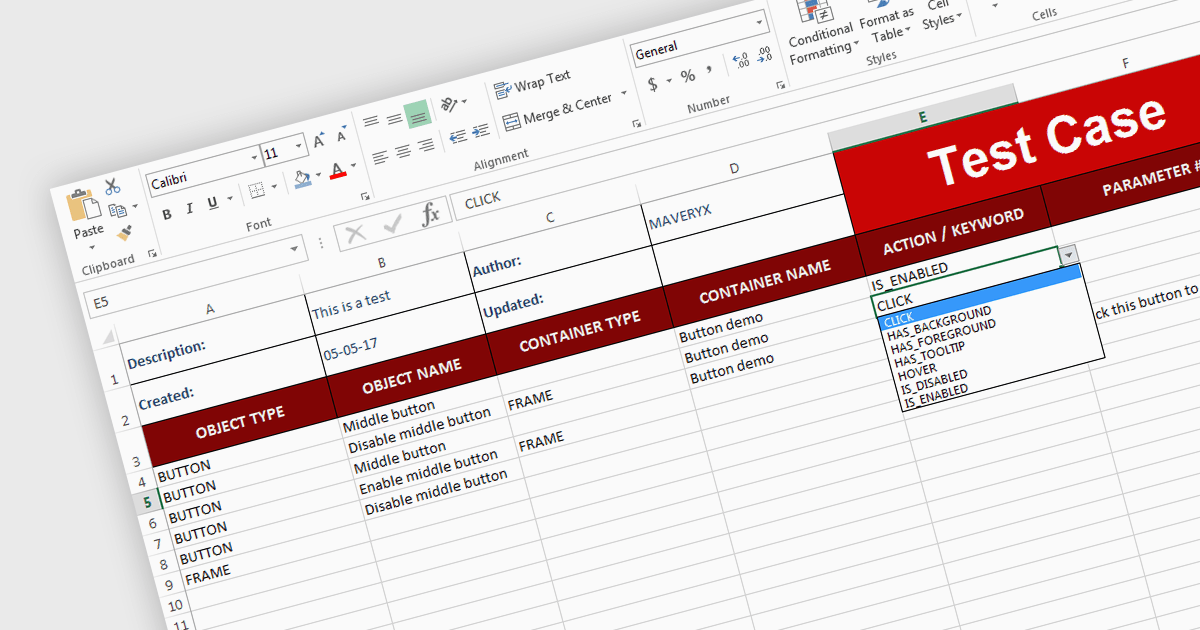Screen dimensions: 1200x630
Task: Open the Fill Color dropdown arrow
Action: click(x=318, y=176)
